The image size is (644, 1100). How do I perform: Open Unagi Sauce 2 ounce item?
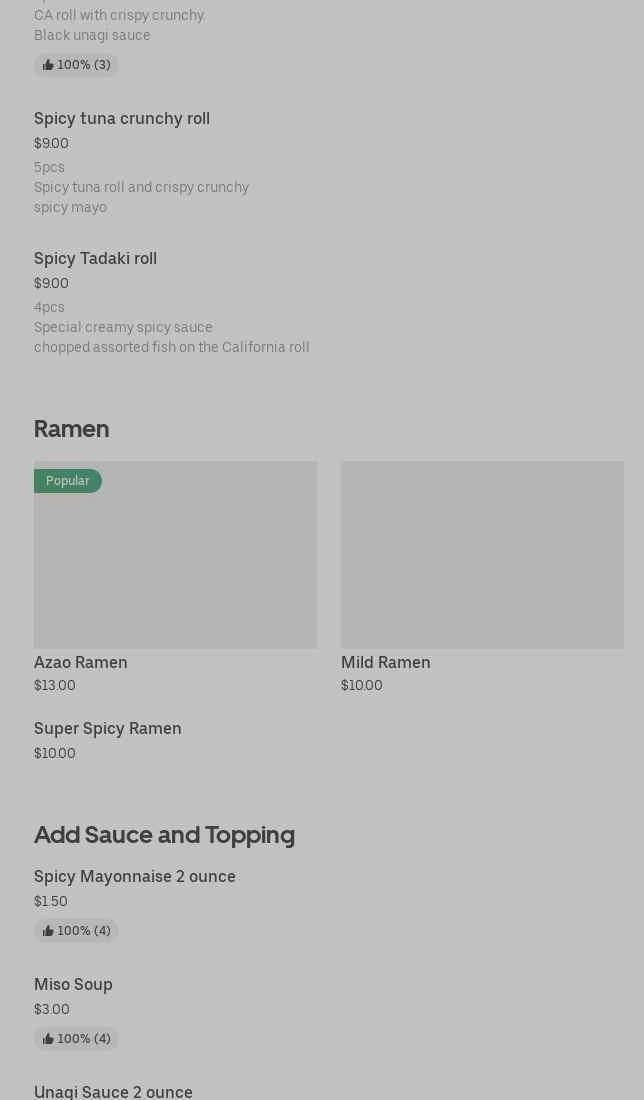[x=113, y=1092]
